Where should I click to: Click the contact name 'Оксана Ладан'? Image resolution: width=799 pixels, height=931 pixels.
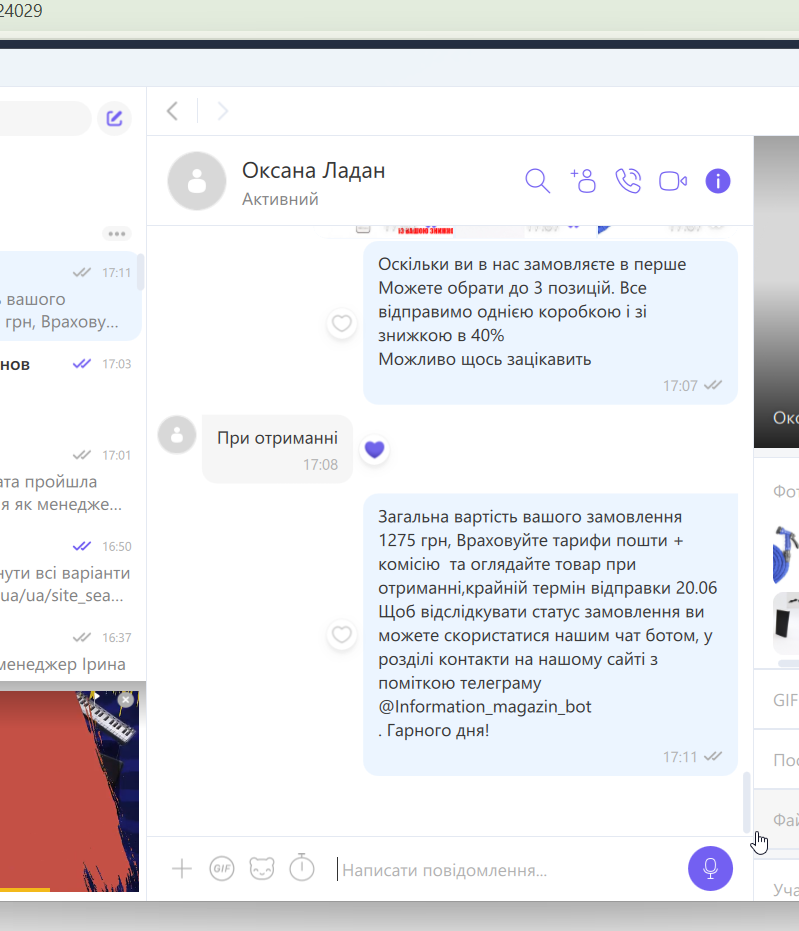(313, 170)
